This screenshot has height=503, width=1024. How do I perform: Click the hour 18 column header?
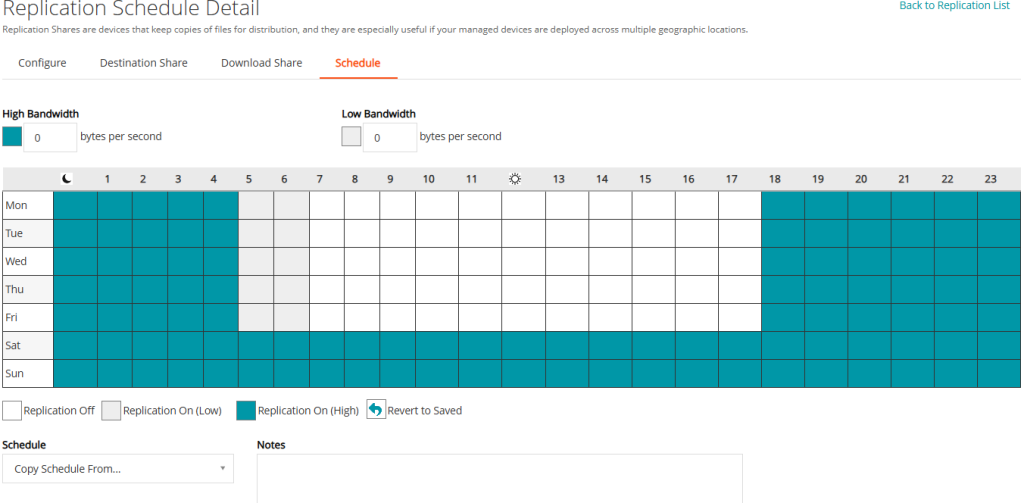click(x=775, y=179)
